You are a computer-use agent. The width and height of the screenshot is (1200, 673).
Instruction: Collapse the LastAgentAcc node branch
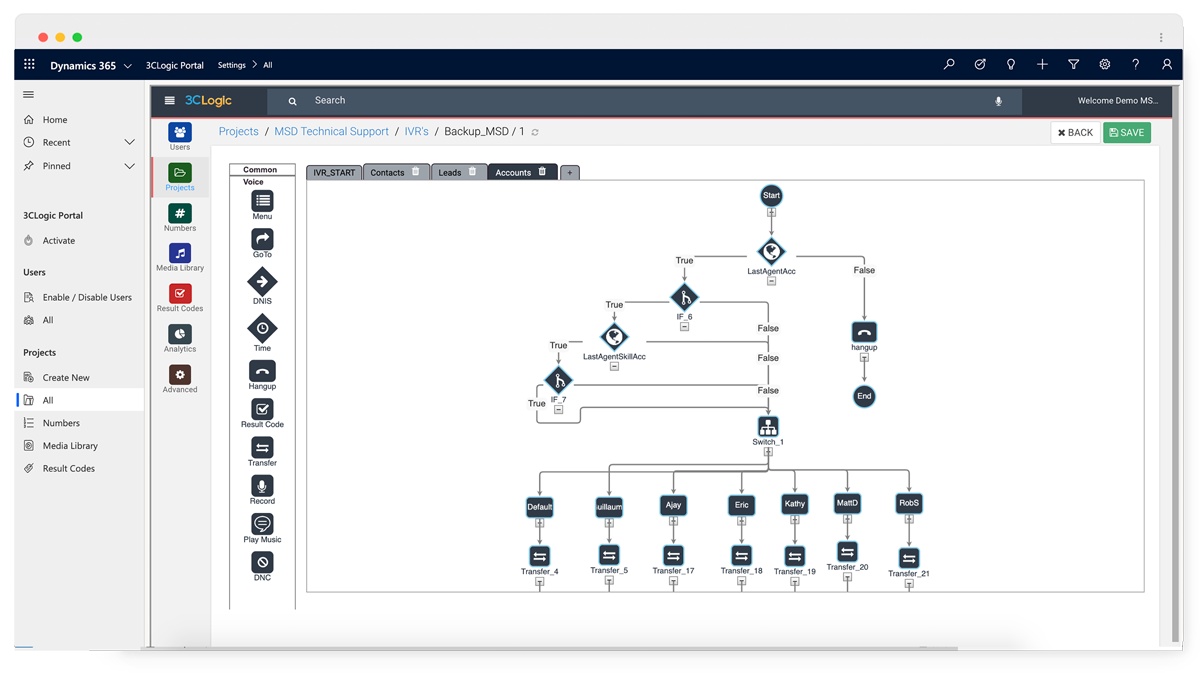(771, 281)
